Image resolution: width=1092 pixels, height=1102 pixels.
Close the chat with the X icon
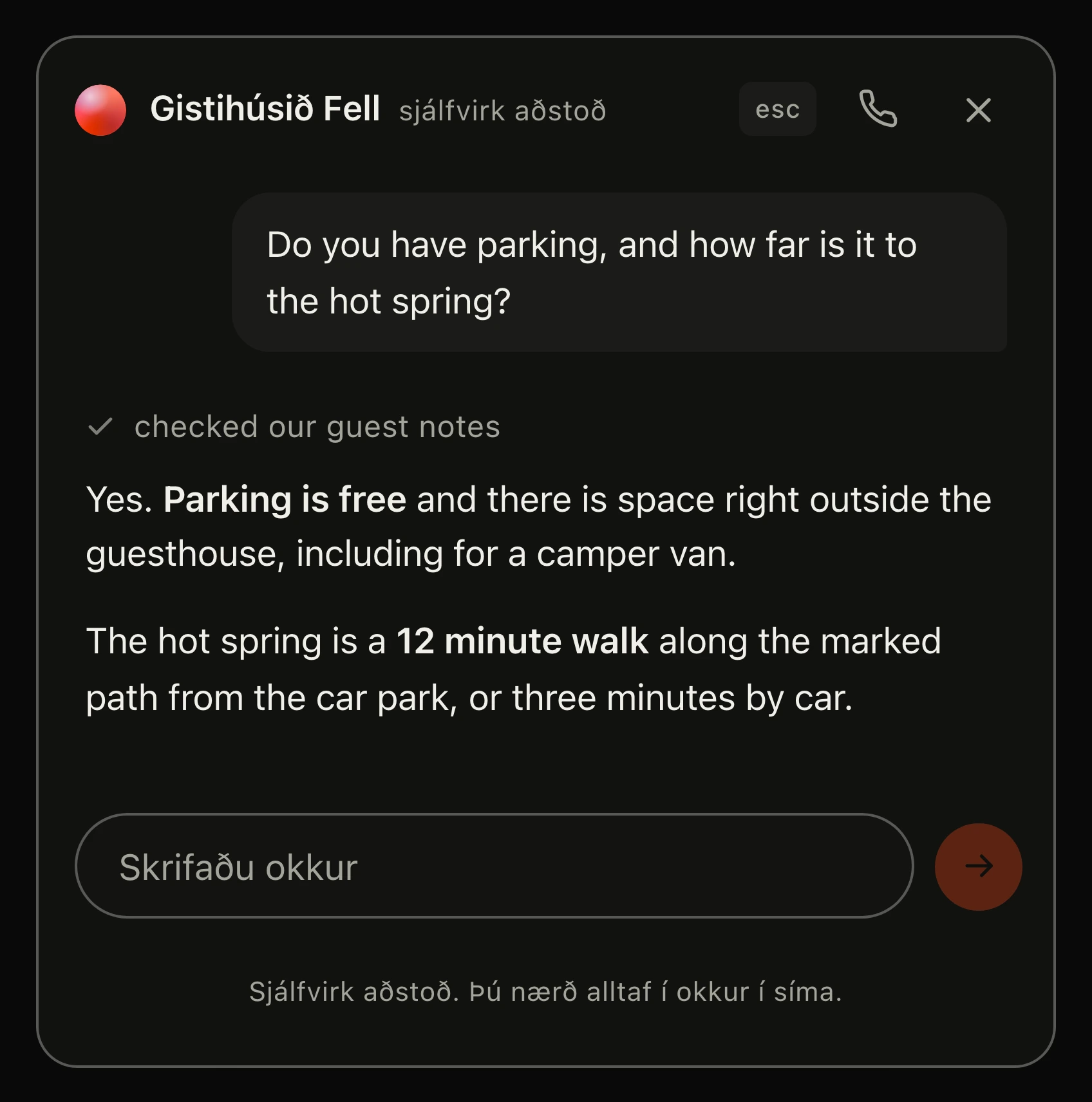tap(978, 110)
